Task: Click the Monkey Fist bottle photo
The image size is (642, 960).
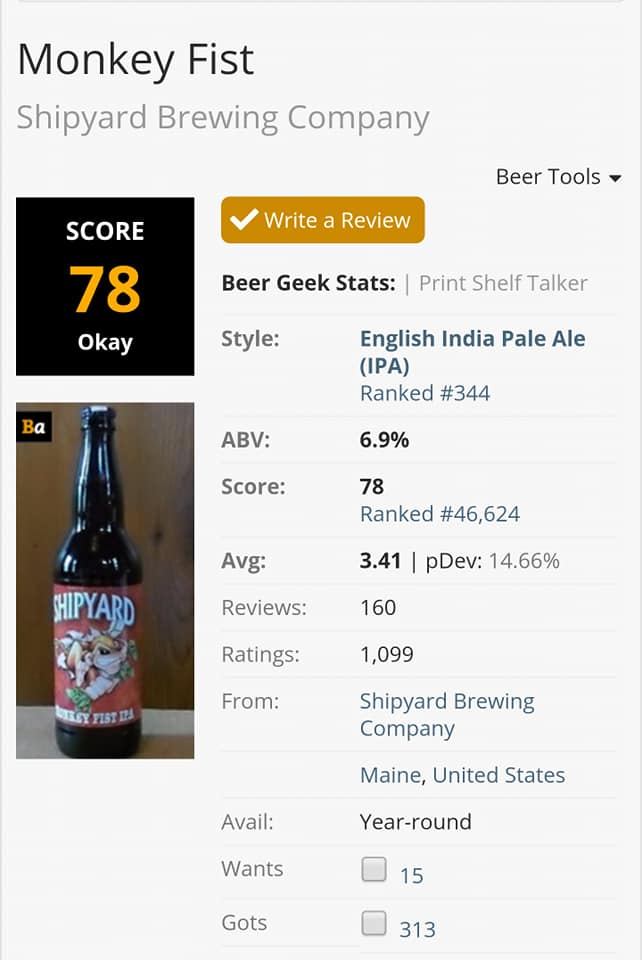Action: click(105, 580)
